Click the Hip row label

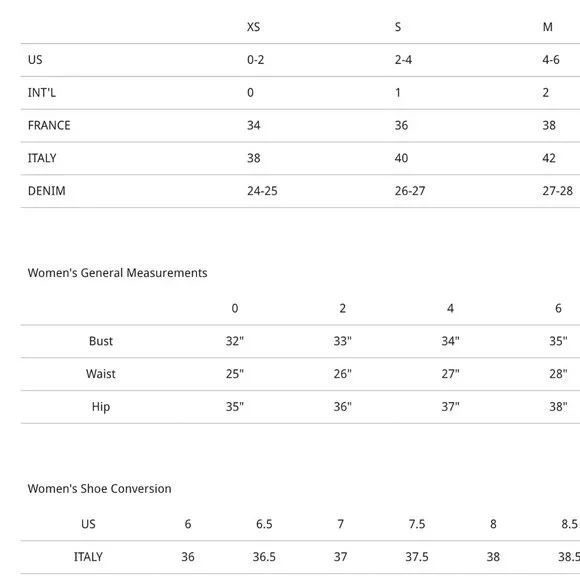pyautogui.click(x=101, y=407)
